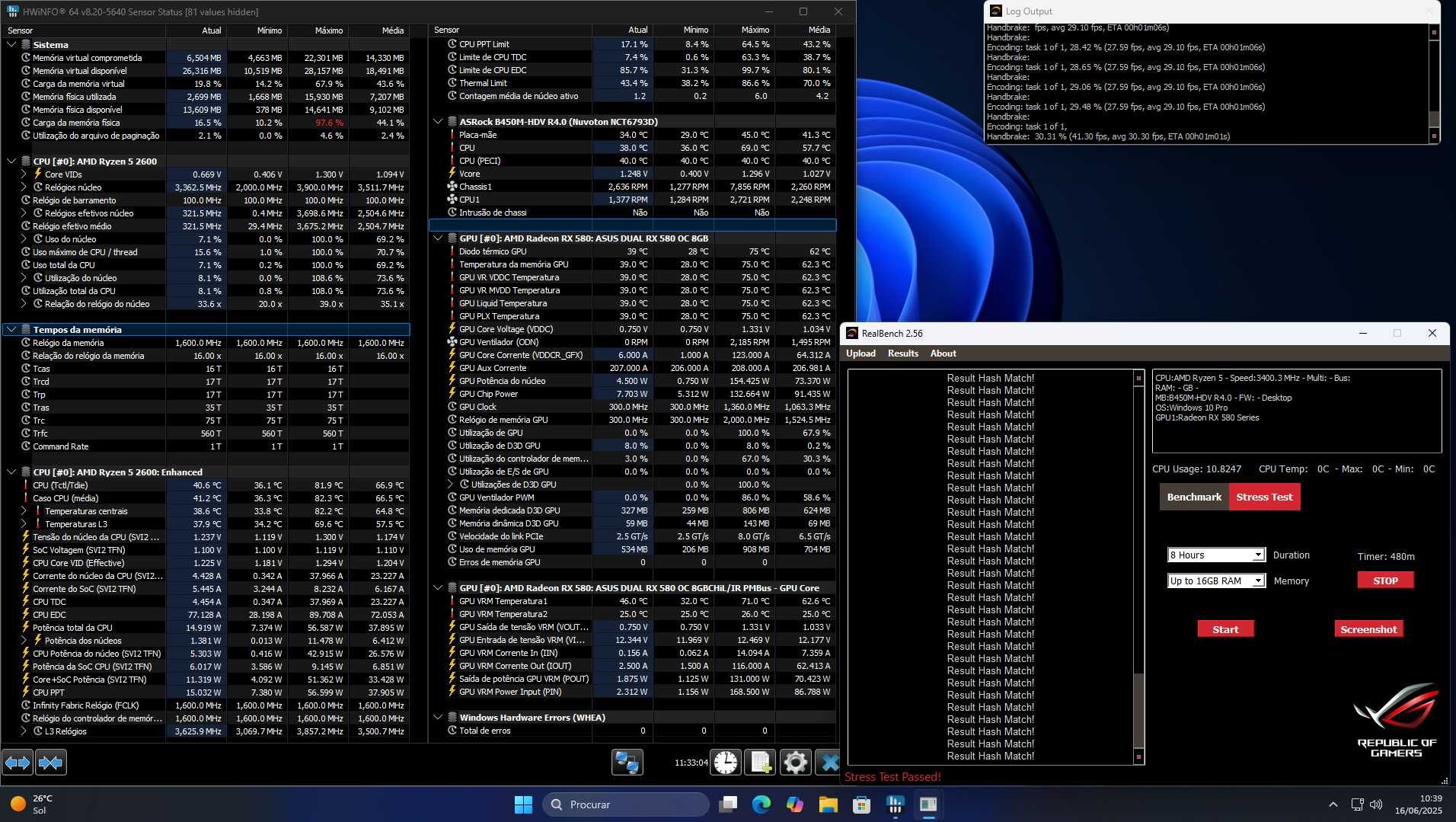Start logging with the document-plus icon

coord(760,762)
